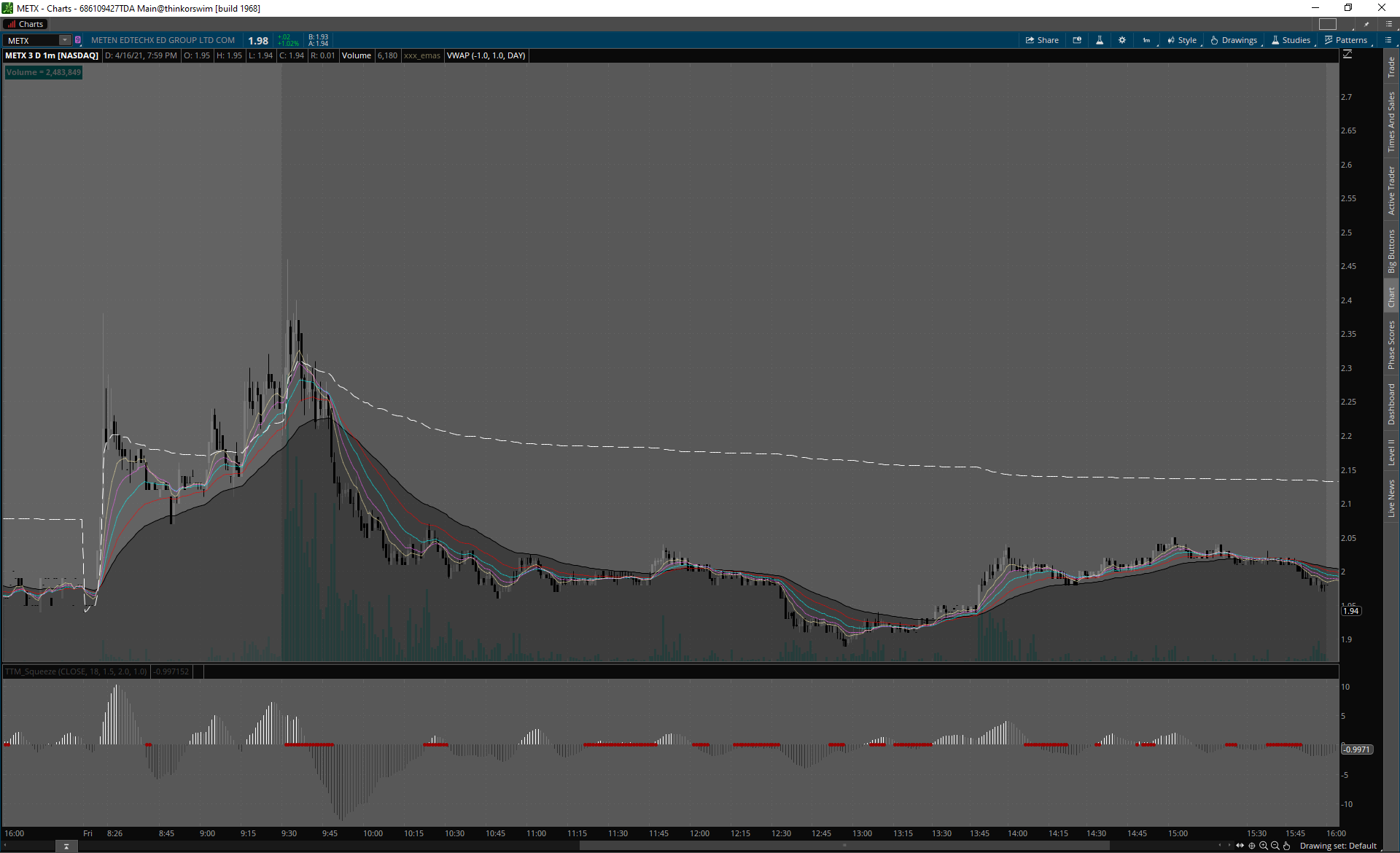Open the Studies menu

[x=1291, y=40]
